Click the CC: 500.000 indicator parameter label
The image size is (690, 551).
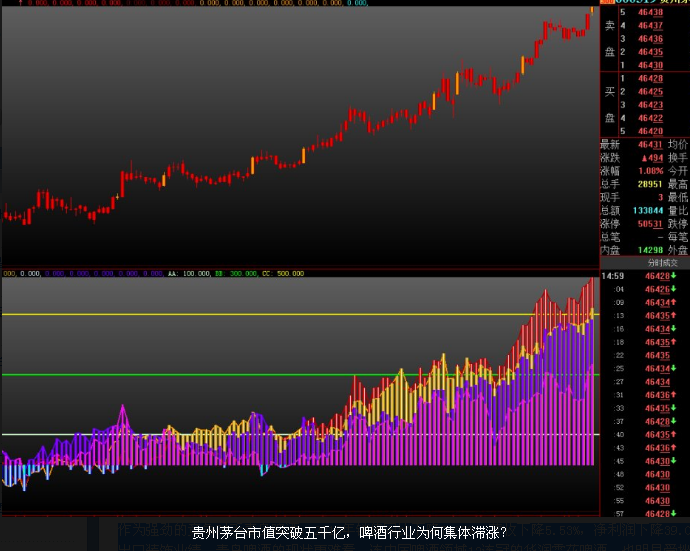(283, 273)
